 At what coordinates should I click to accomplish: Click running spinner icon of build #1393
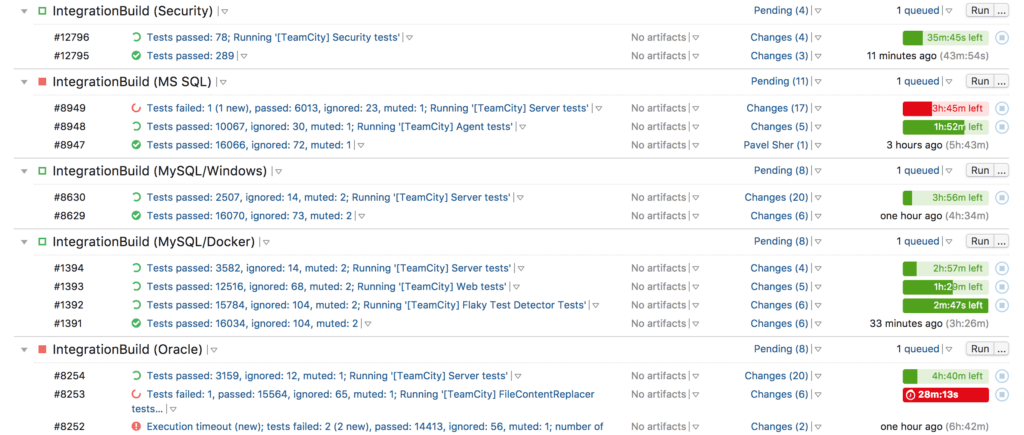(136, 287)
